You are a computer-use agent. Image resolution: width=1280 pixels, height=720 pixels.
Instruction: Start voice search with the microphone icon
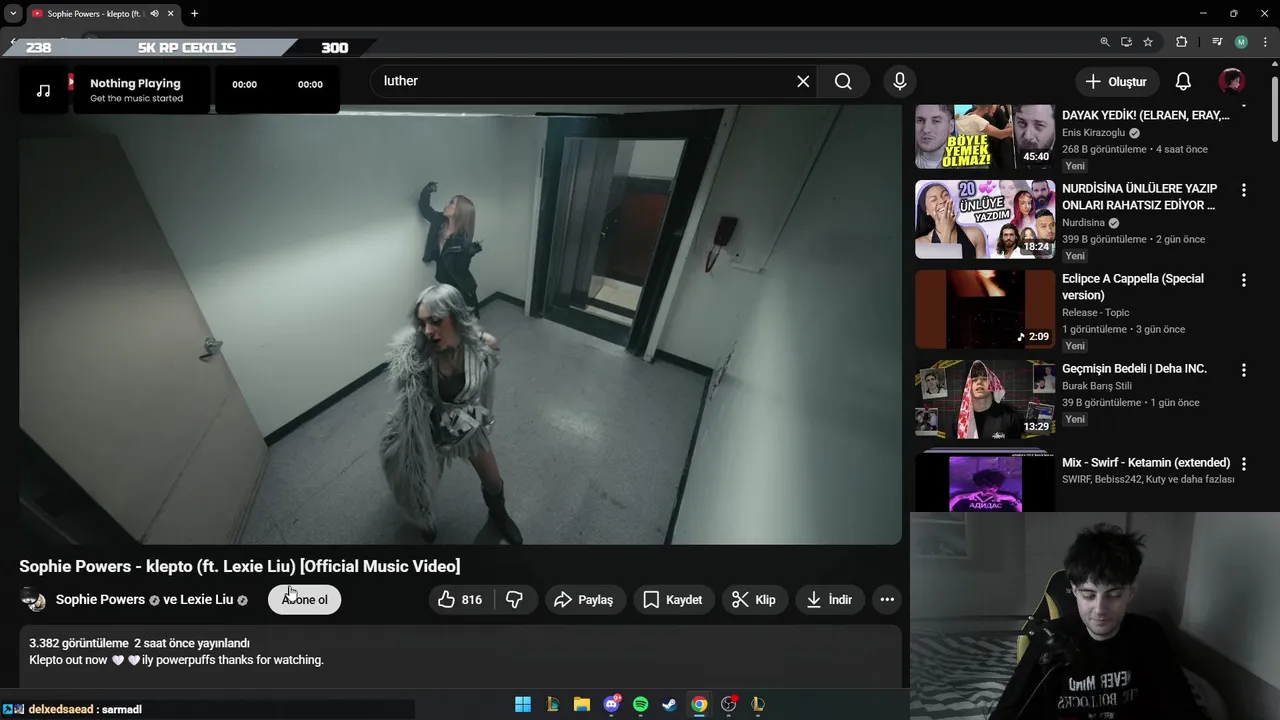(x=900, y=82)
